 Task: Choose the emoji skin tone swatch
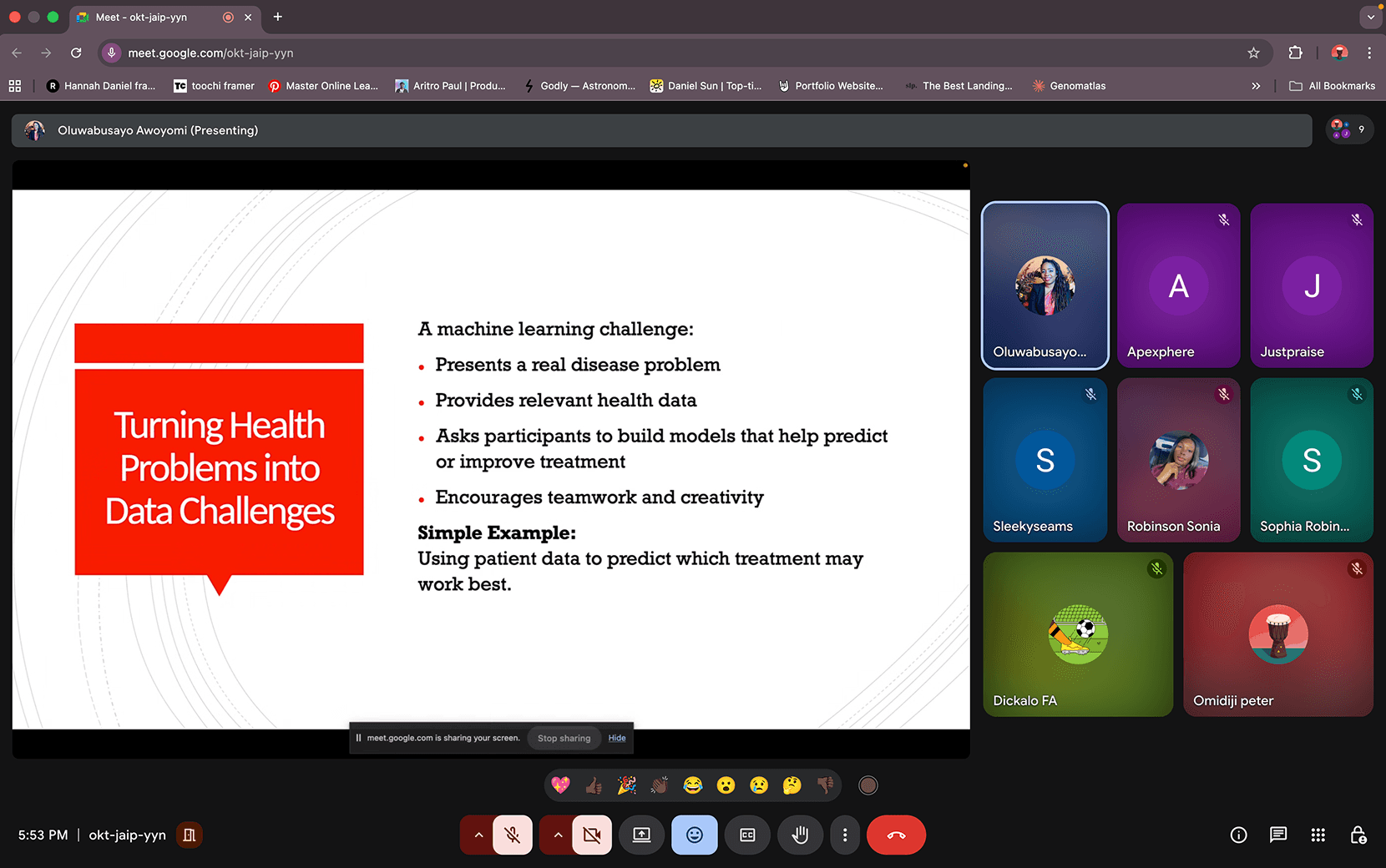868,785
